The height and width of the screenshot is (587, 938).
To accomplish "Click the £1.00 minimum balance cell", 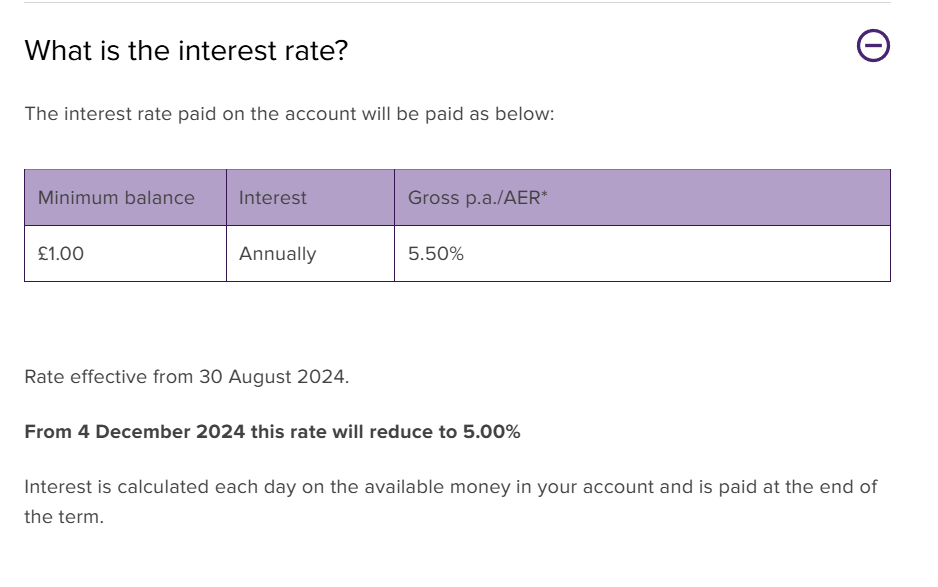I will click(x=126, y=254).
